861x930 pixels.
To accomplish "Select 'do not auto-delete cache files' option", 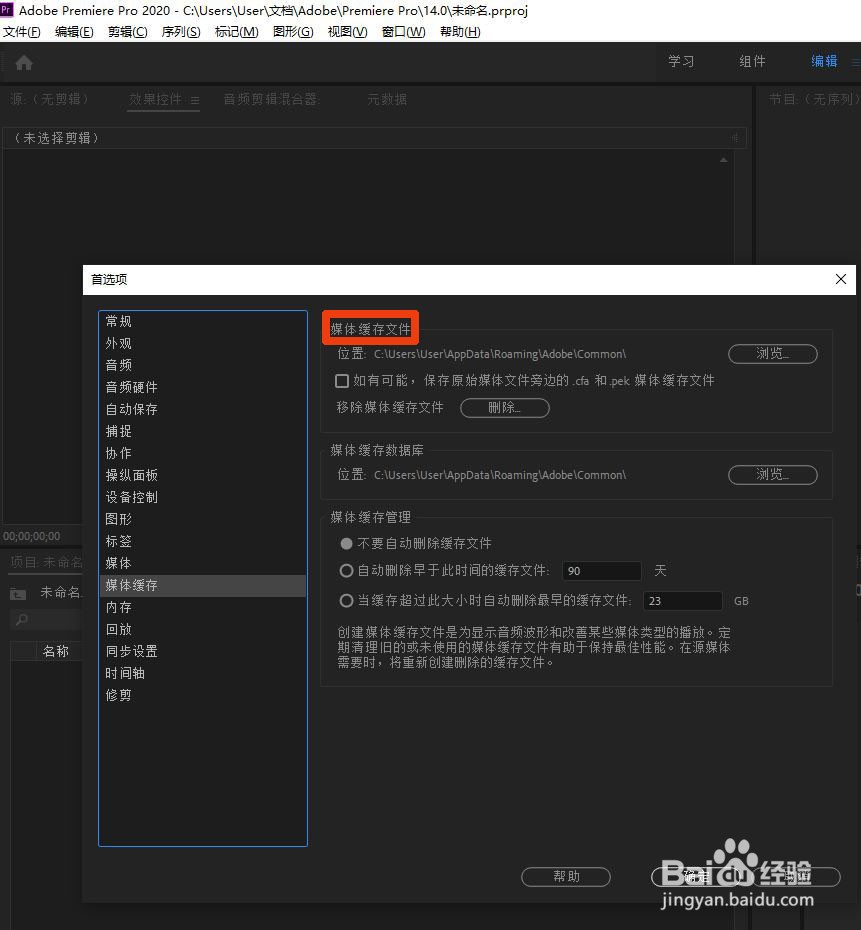I will coord(346,543).
